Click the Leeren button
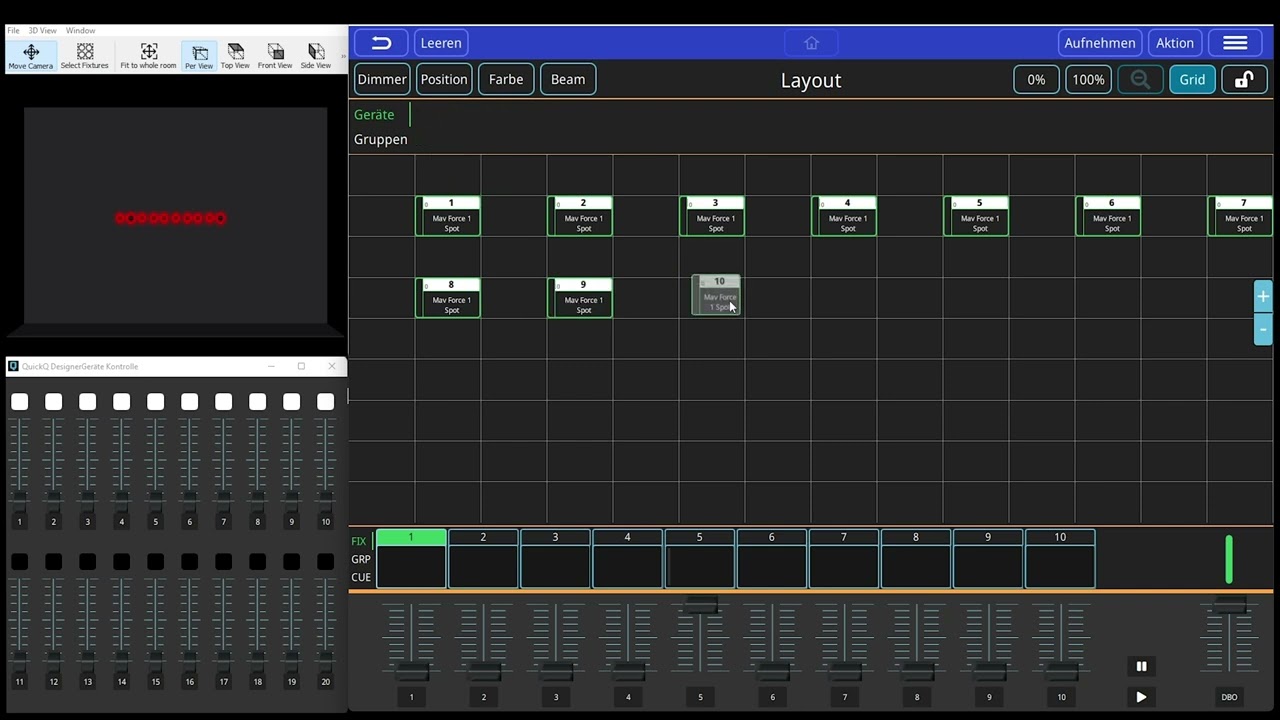 (441, 43)
